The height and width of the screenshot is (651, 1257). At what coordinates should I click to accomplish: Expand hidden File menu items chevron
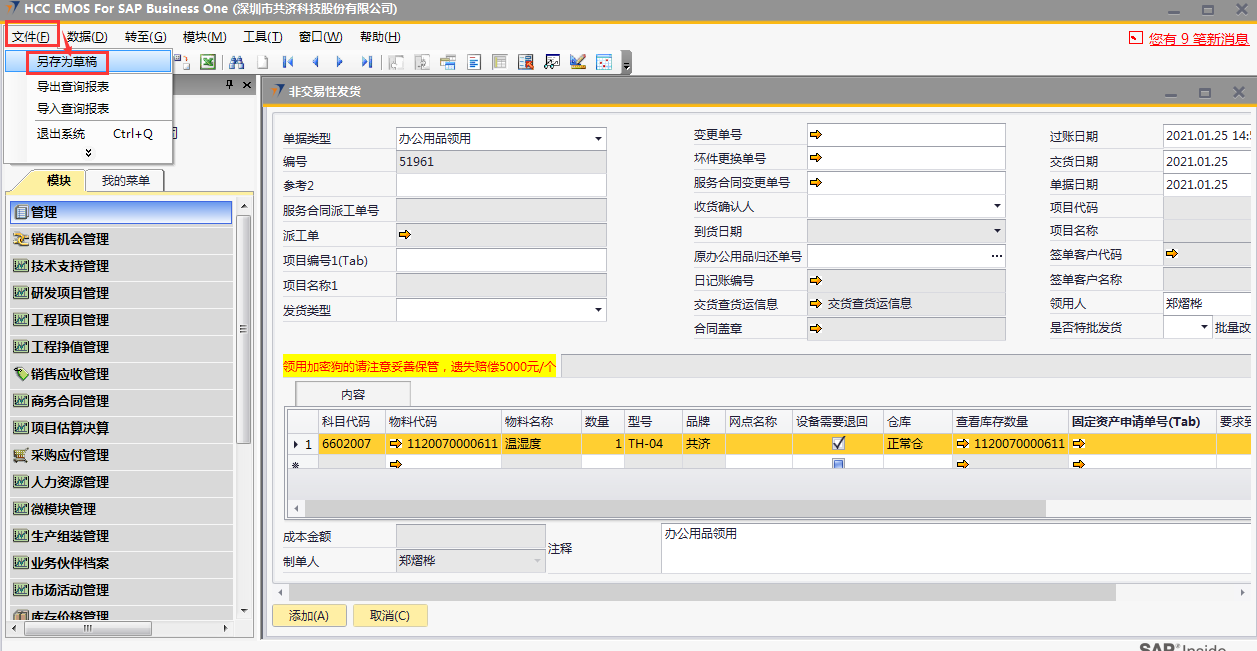pyautogui.click(x=88, y=153)
